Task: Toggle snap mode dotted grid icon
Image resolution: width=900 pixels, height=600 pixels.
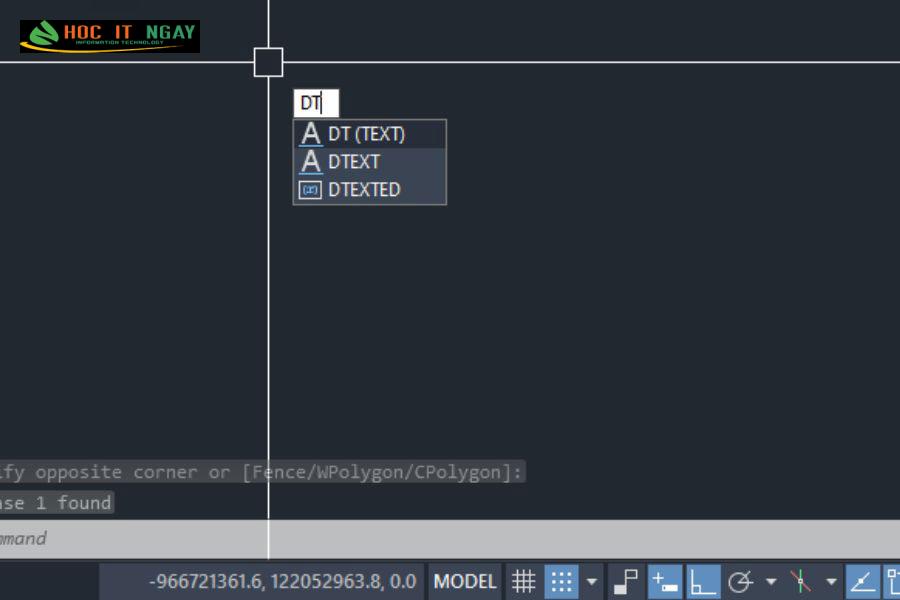Action: (x=561, y=582)
